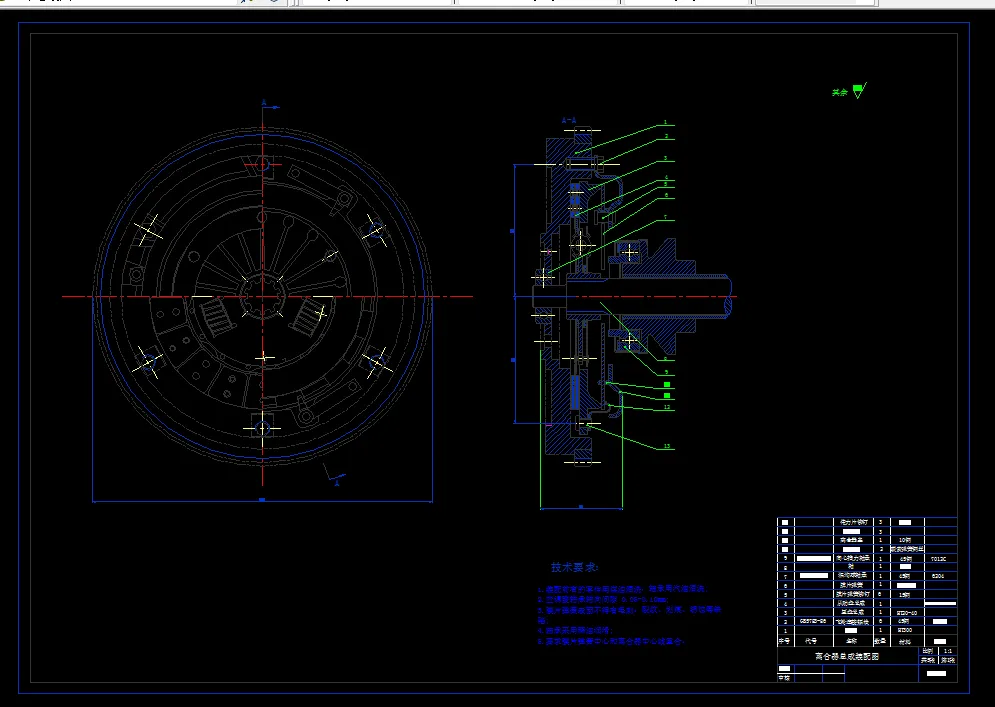Click leader callout number 12 on section view
The width and height of the screenshot is (995, 707).
click(667, 407)
